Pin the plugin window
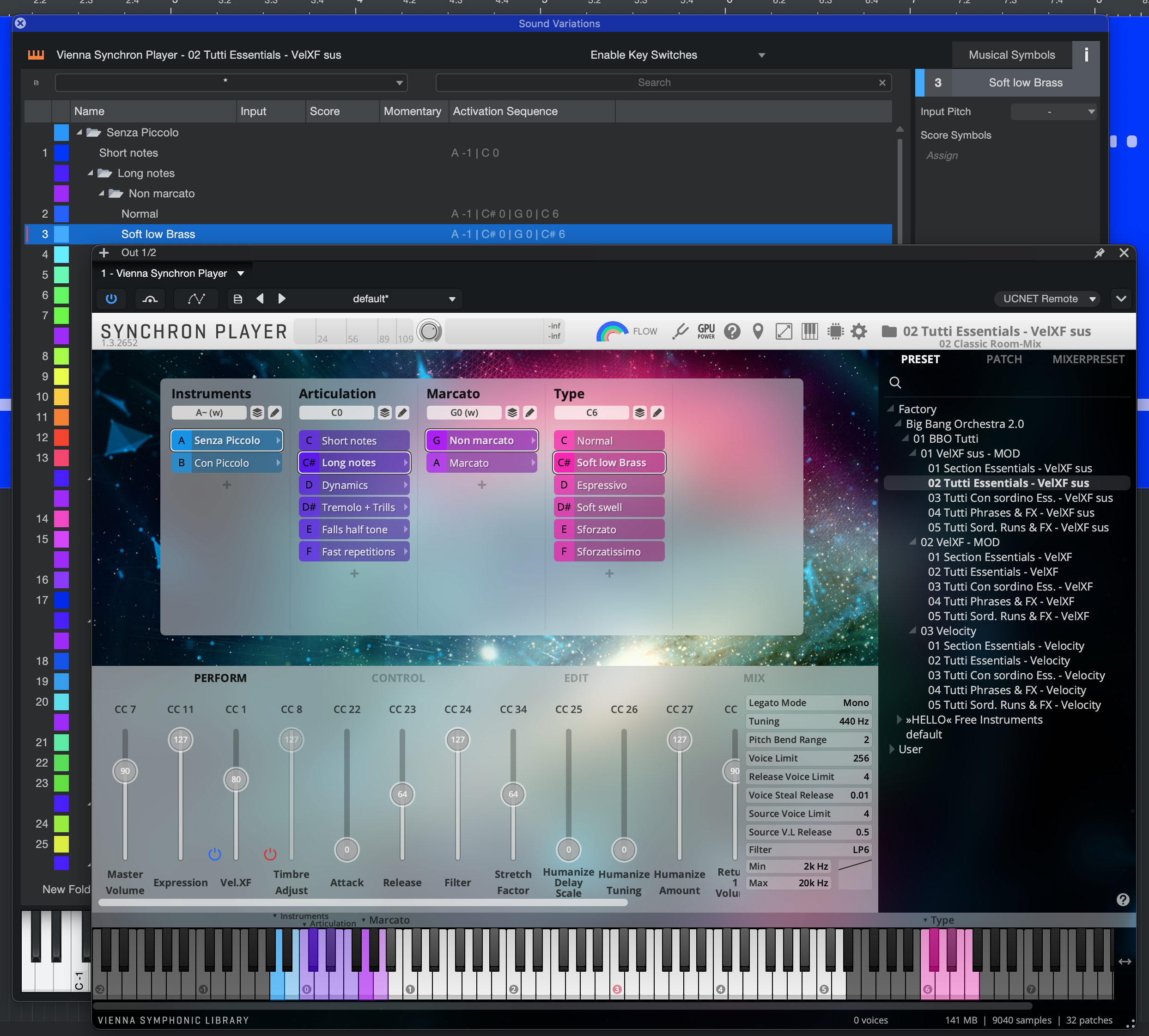This screenshot has height=1036, width=1149. pyautogui.click(x=1100, y=253)
